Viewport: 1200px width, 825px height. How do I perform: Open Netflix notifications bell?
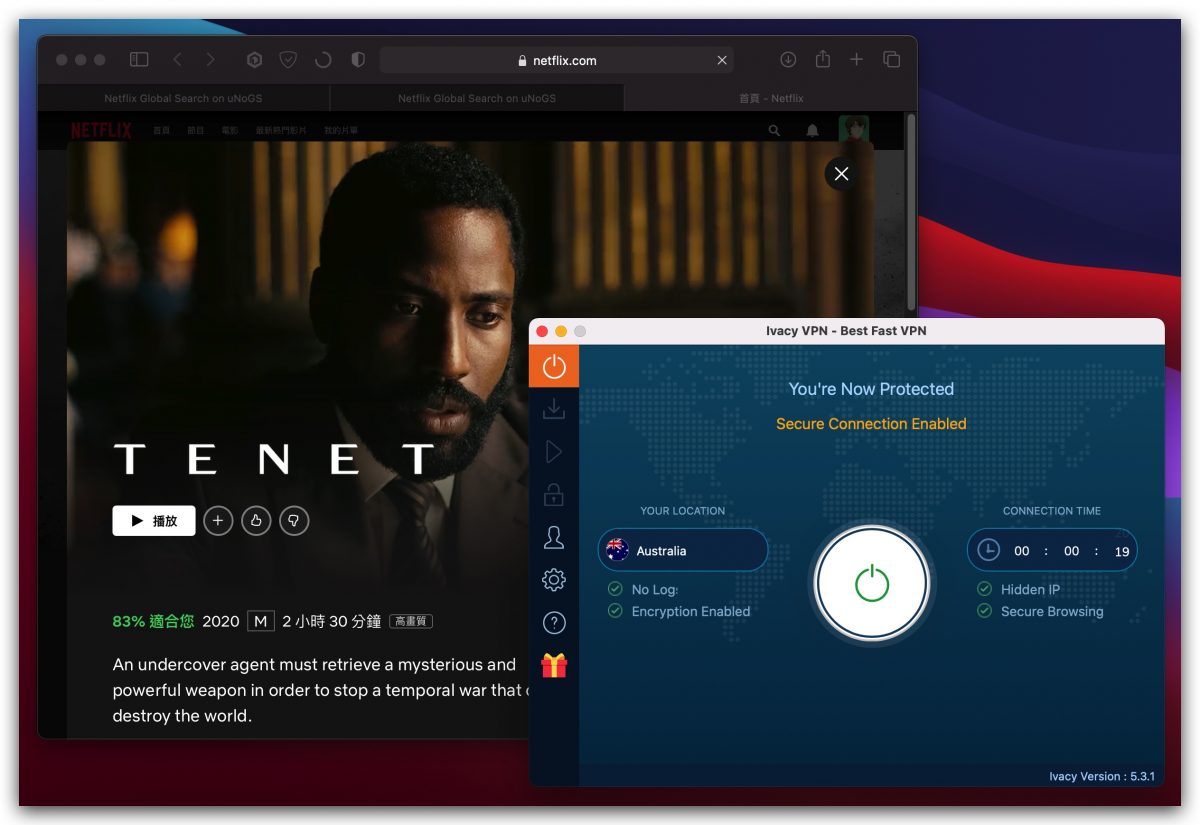(813, 130)
